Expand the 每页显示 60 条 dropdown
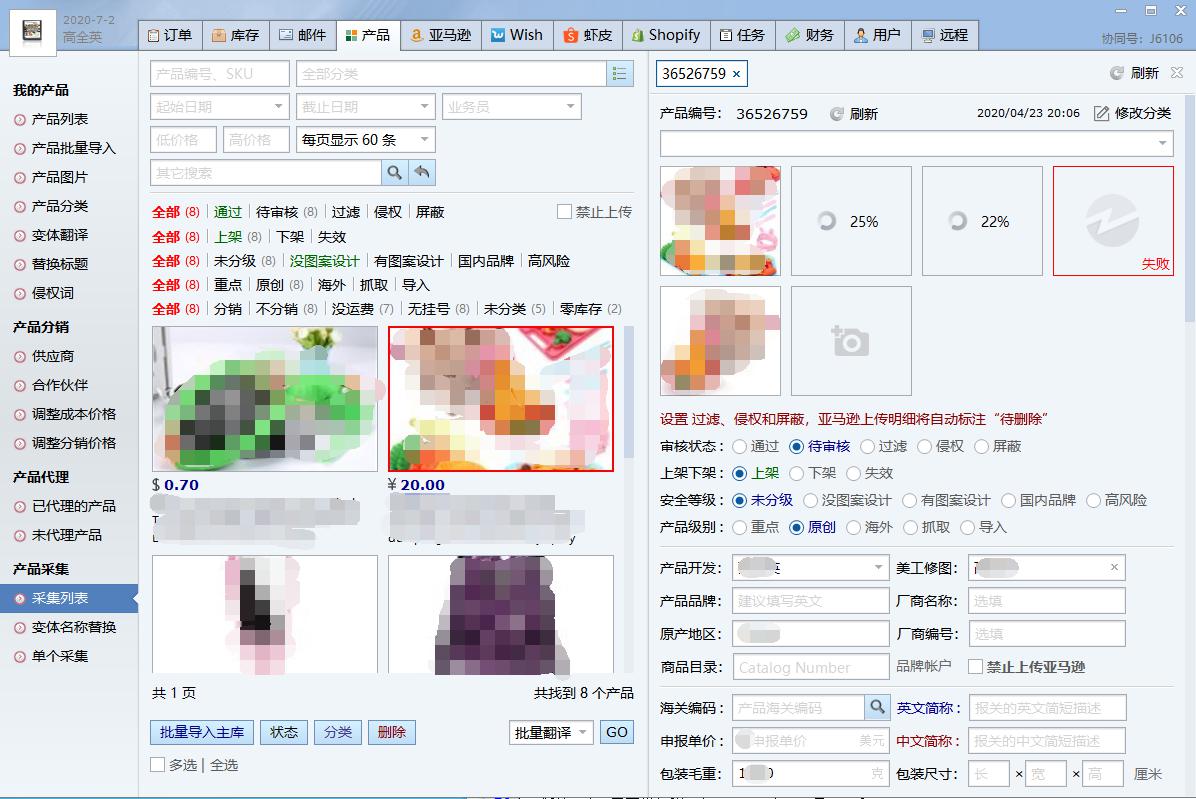 pos(424,140)
